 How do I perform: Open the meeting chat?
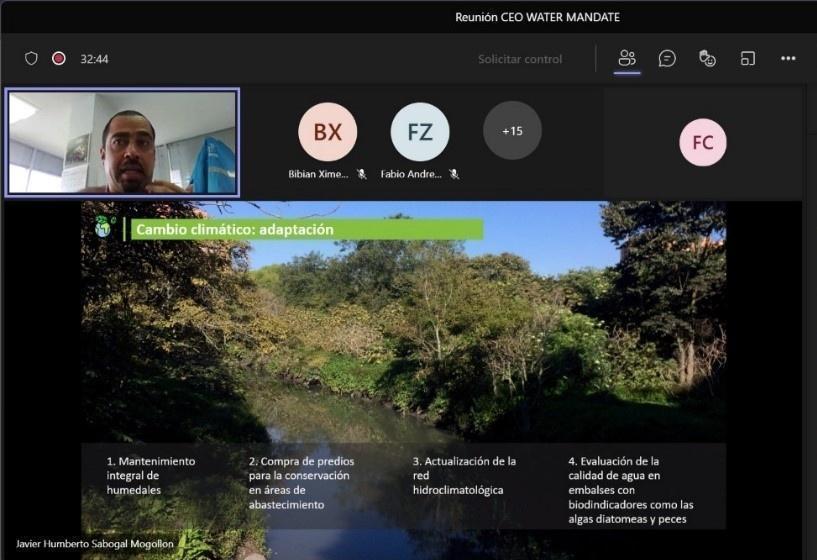pos(667,58)
